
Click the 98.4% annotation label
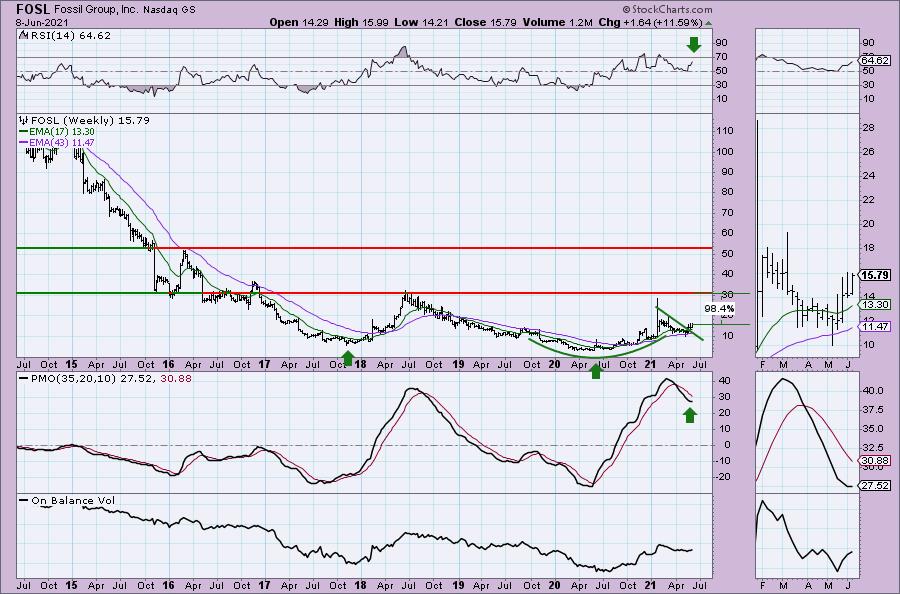tap(719, 309)
